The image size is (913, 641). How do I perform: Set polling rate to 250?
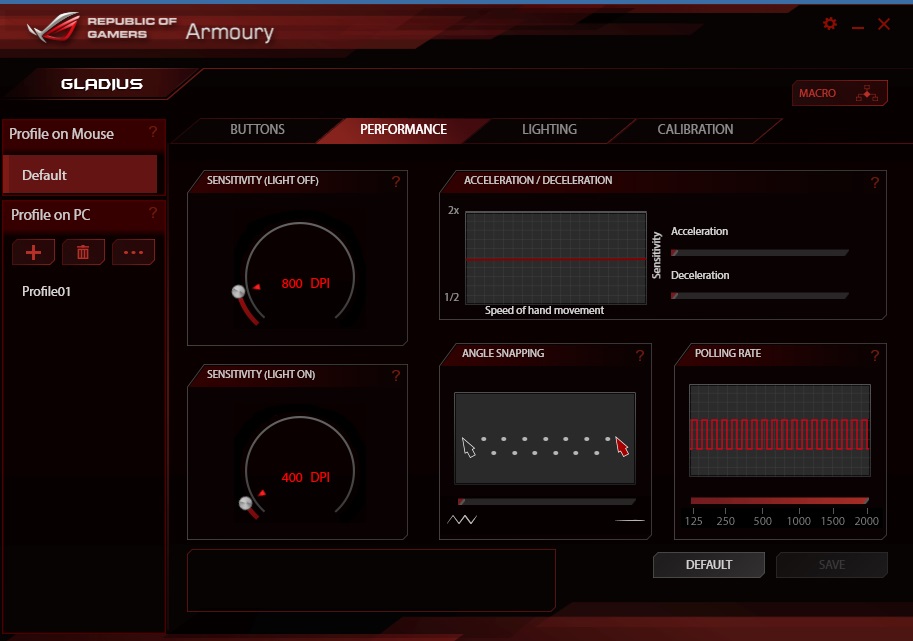(726, 520)
